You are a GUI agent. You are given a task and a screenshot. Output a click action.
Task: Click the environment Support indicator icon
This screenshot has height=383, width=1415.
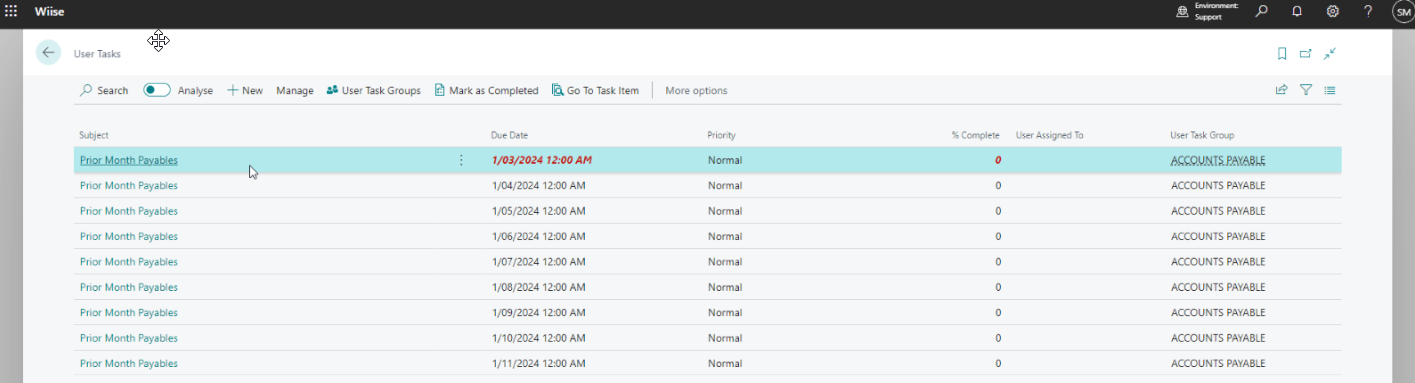point(1183,11)
